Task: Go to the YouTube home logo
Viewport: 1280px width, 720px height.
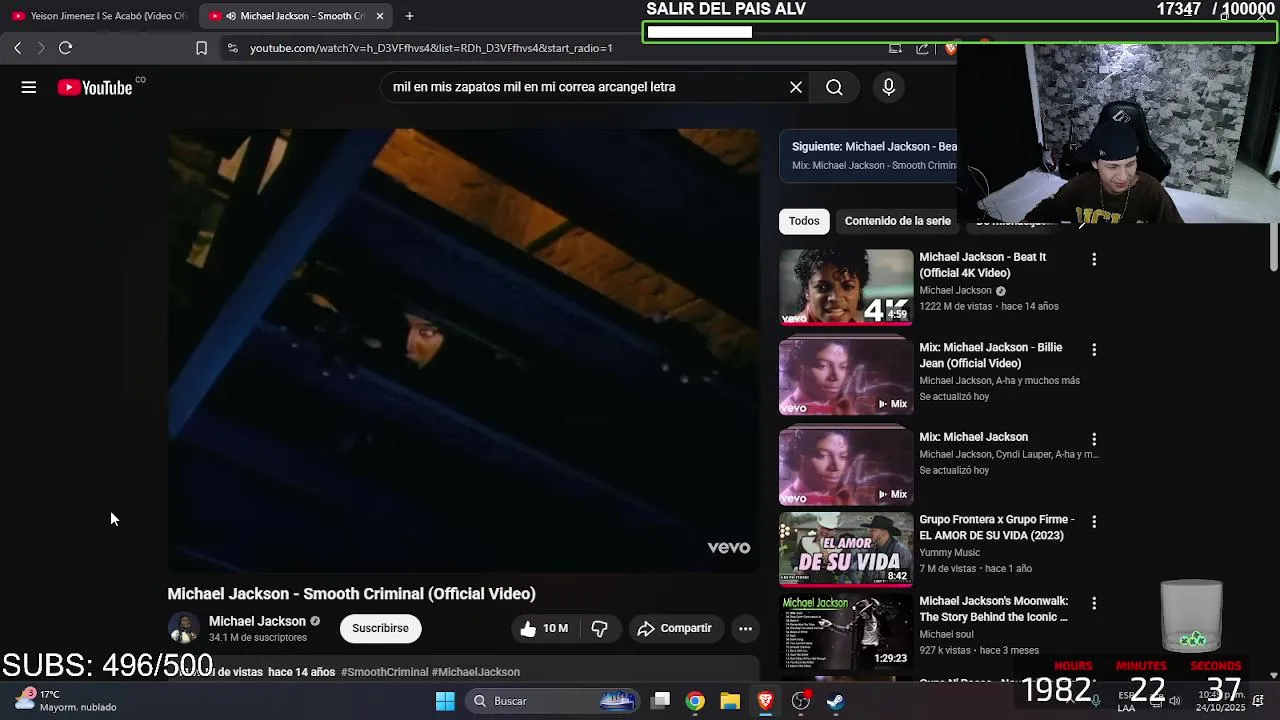Action: (x=95, y=88)
